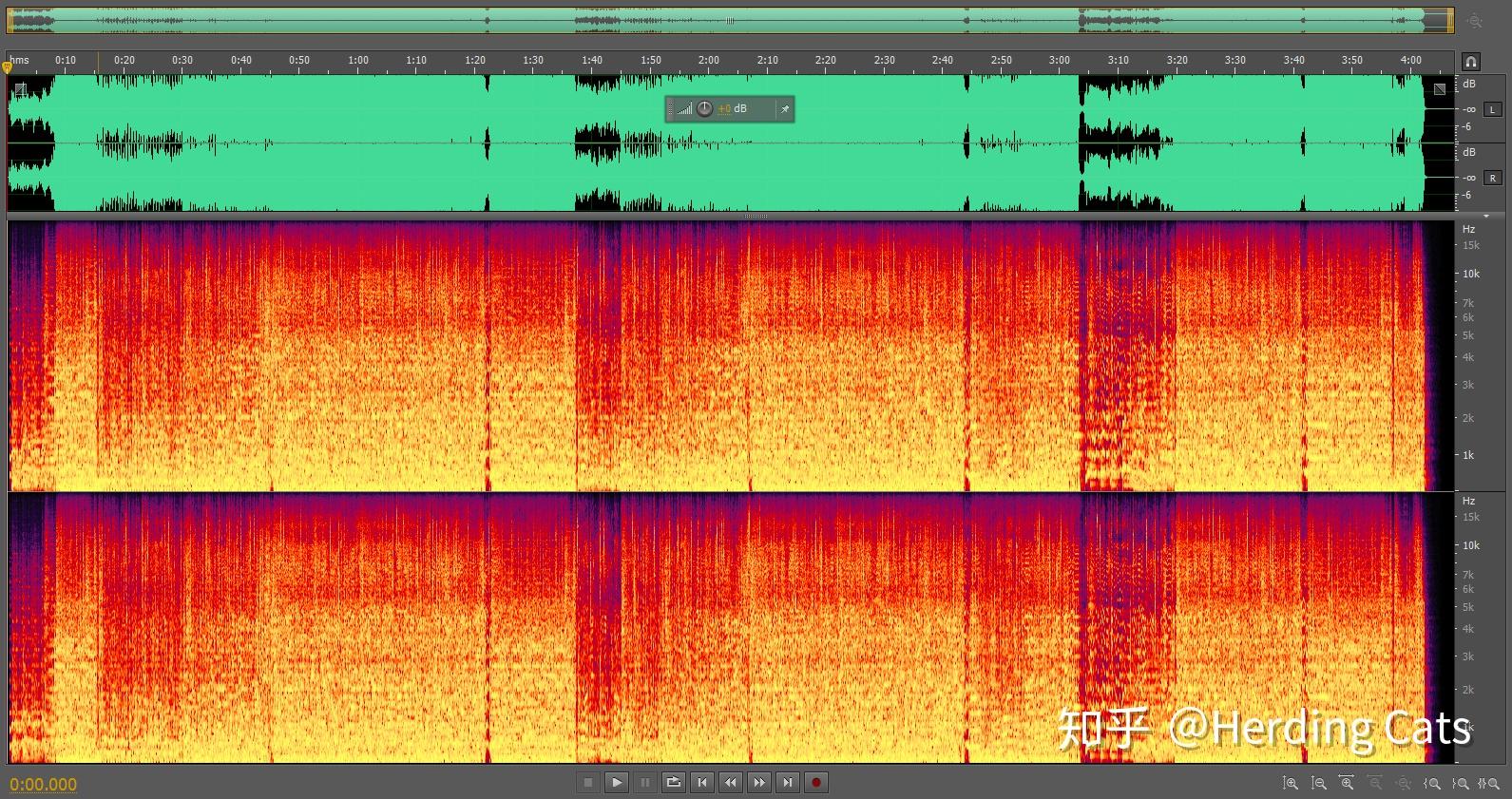Click the 15k label on upper Hz scale
This screenshot has height=799, width=1512.
click(1471, 246)
